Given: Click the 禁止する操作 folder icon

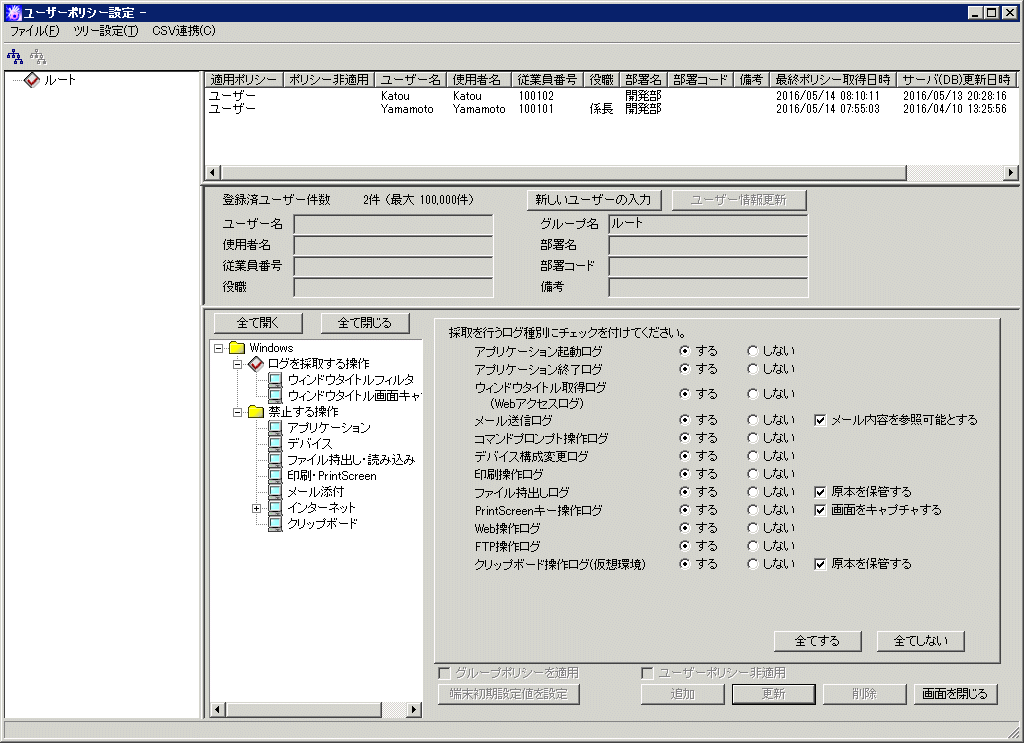Looking at the screenshot, I should (x=255, y=412).
